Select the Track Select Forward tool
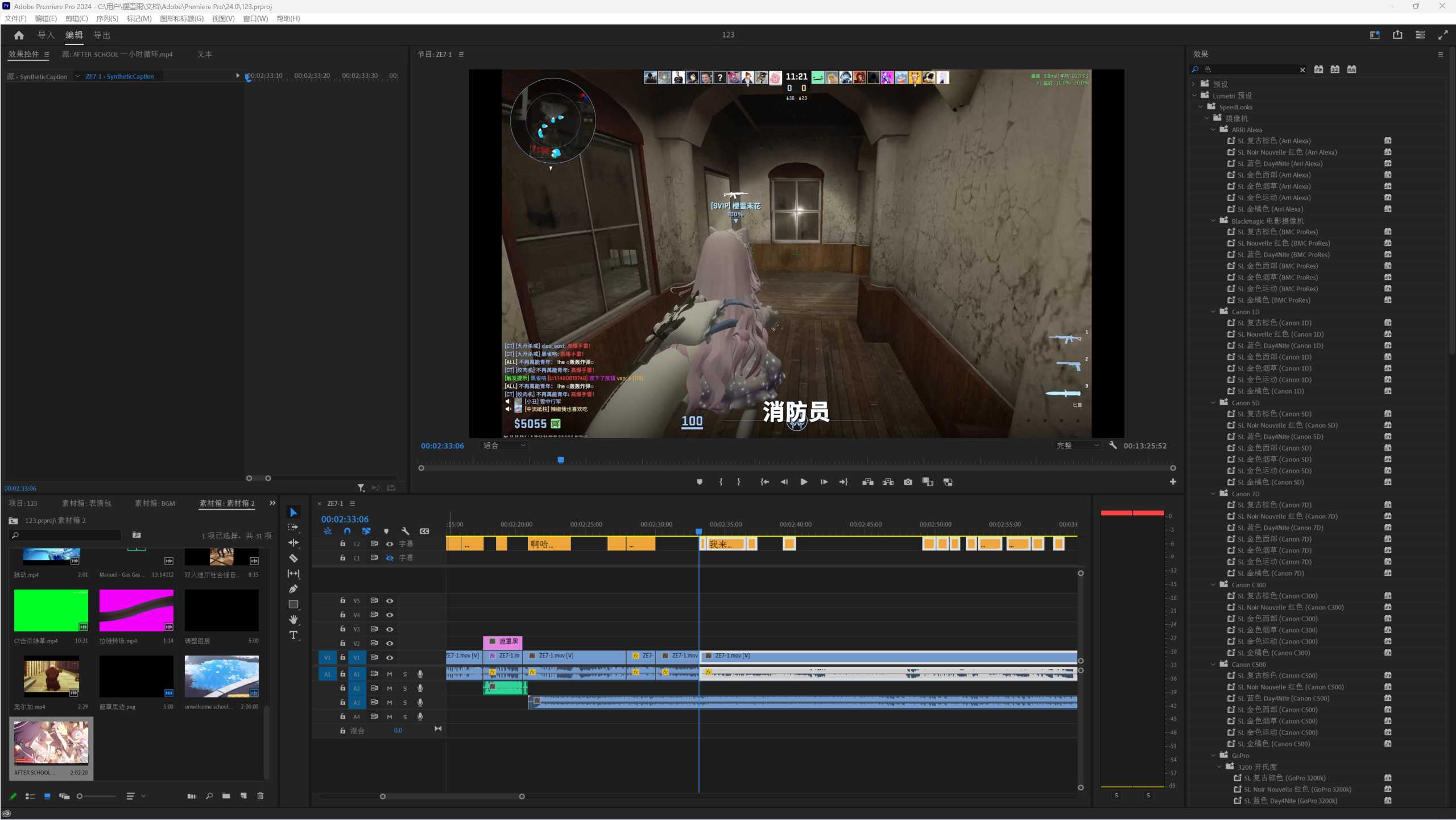 293,528
